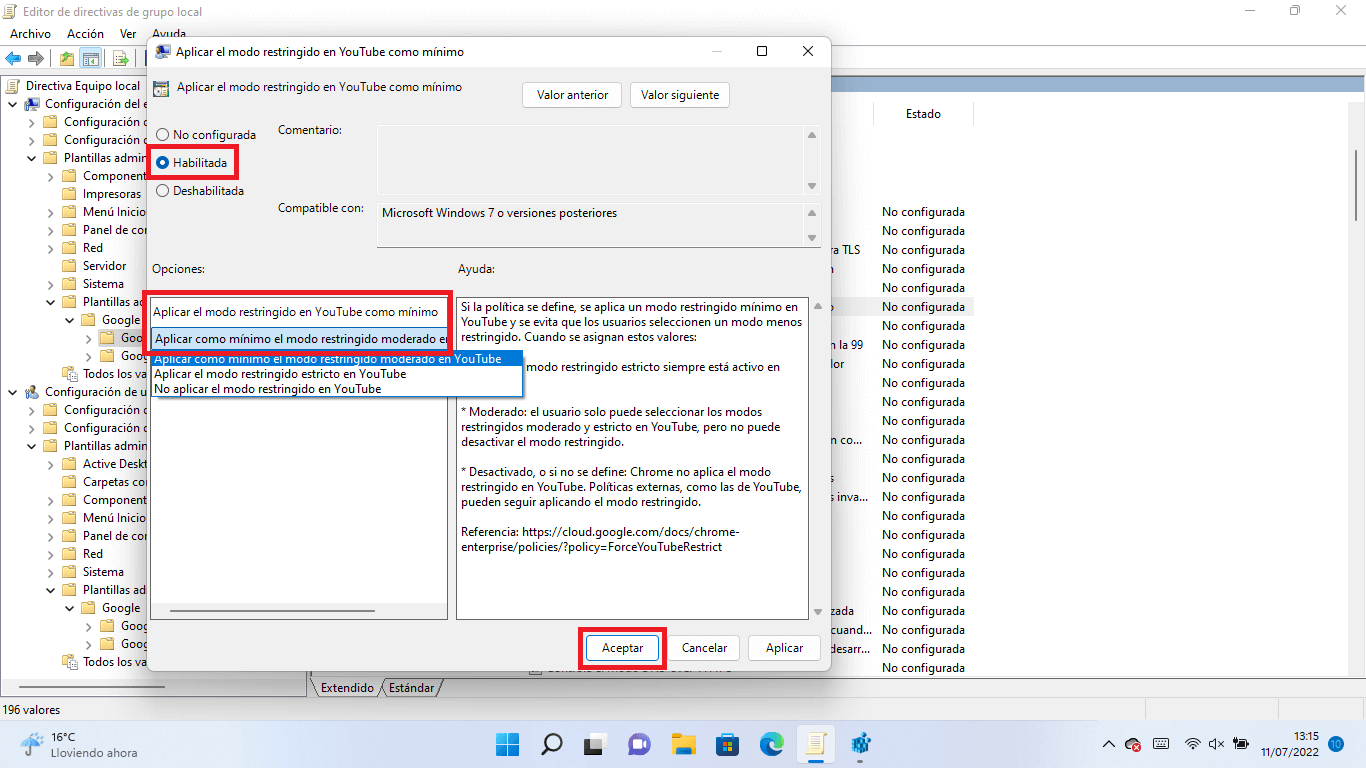Image resolution: width=1366 pixels, height=768 pixels.
Task: Open the Ver menu
Action: [128, 34]
